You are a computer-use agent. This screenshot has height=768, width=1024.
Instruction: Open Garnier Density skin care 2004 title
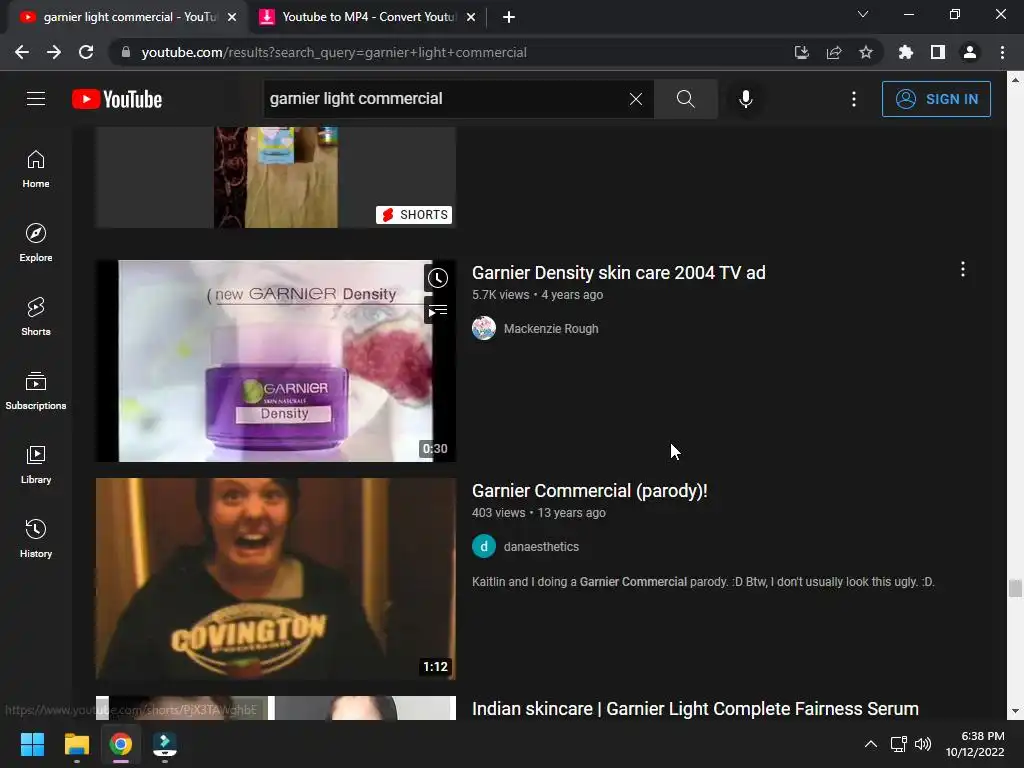618,272
